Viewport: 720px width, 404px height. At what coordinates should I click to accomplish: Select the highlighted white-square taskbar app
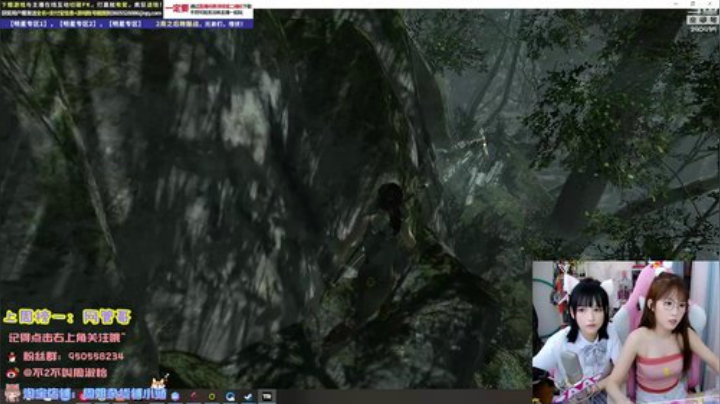click(267, 396)
